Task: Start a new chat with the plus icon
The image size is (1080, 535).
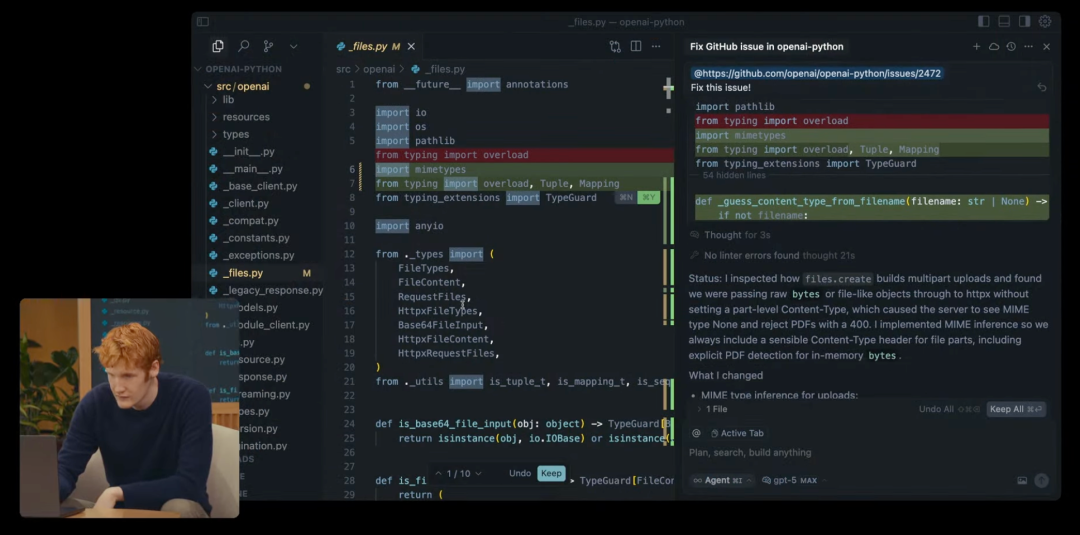Action: point(976,47)
